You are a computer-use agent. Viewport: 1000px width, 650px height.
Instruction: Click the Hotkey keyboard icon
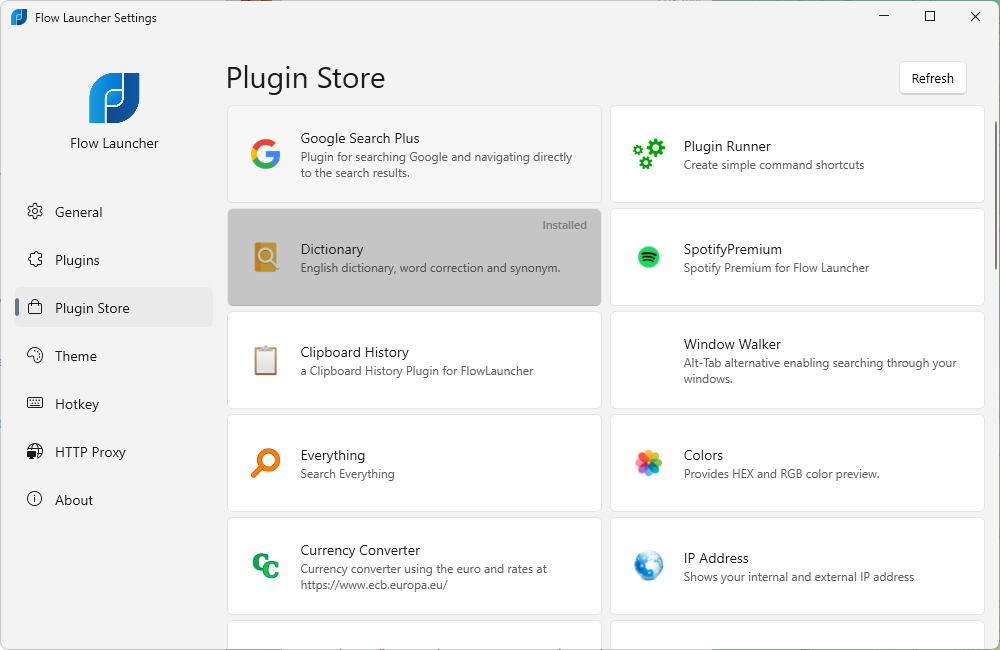[35, 403]
